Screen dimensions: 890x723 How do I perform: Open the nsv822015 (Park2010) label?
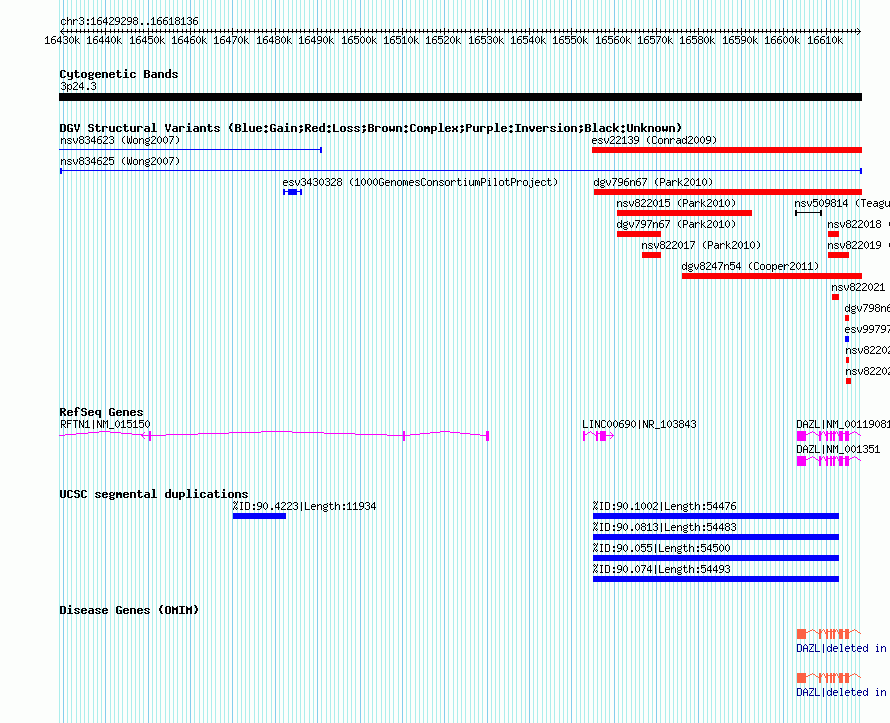coord(677,203)
